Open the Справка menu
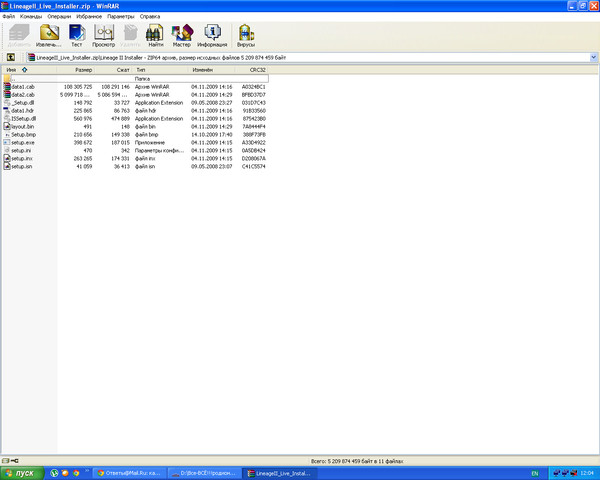 pyautogui.click(x=150, y=16)
